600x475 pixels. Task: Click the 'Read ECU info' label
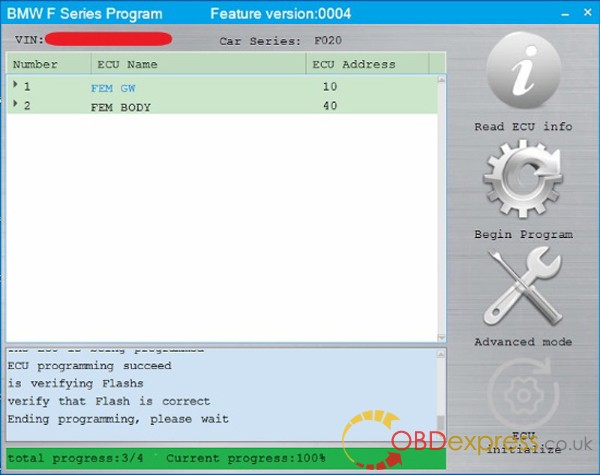523,126
